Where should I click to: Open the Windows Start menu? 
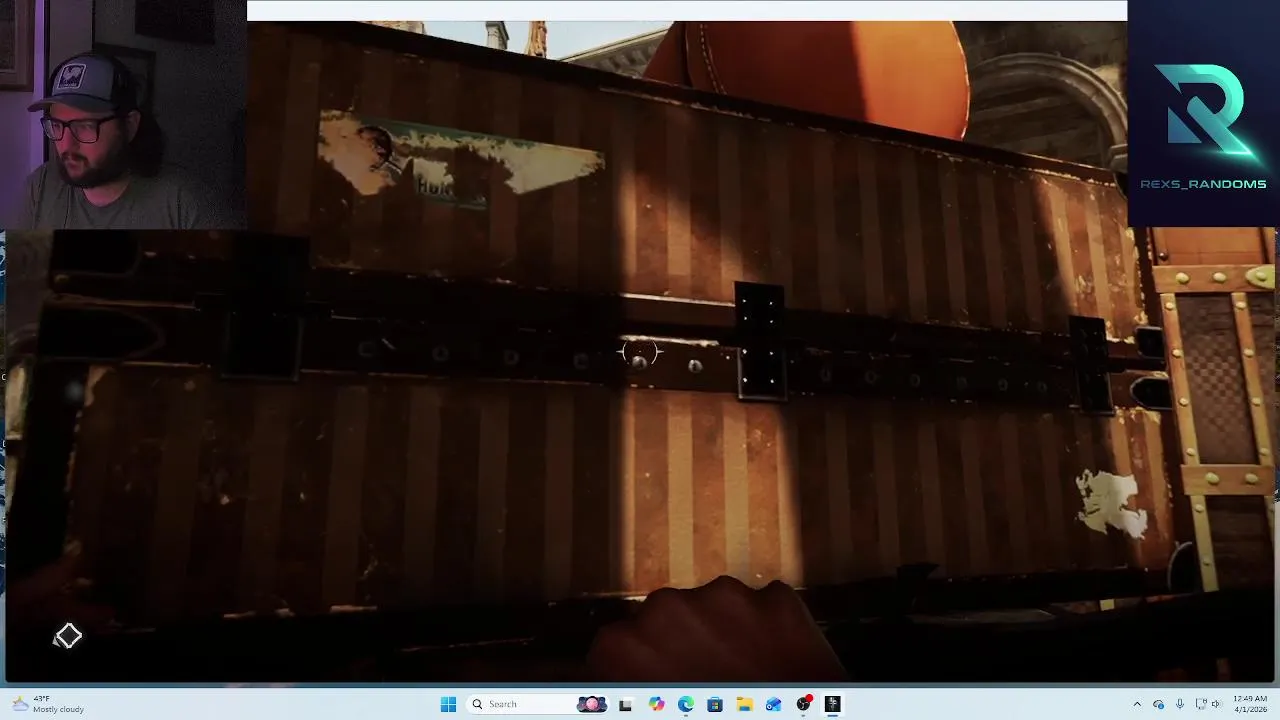448,704
